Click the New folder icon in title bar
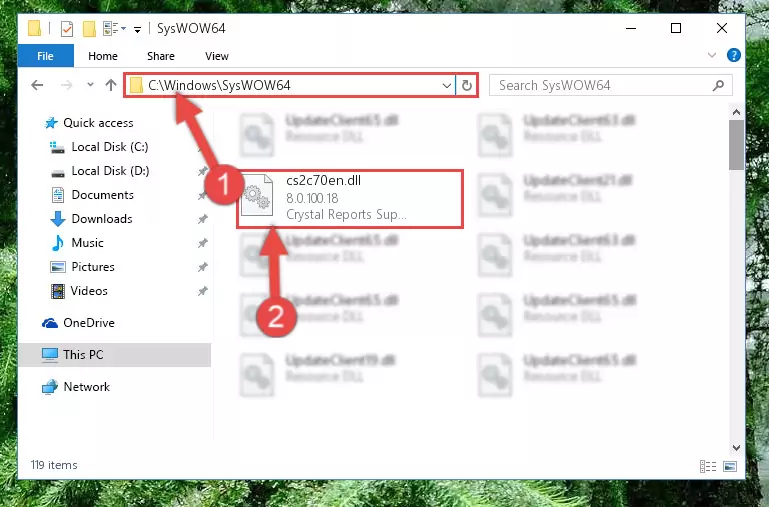This screenshot has width=769, height=507. 89,29
